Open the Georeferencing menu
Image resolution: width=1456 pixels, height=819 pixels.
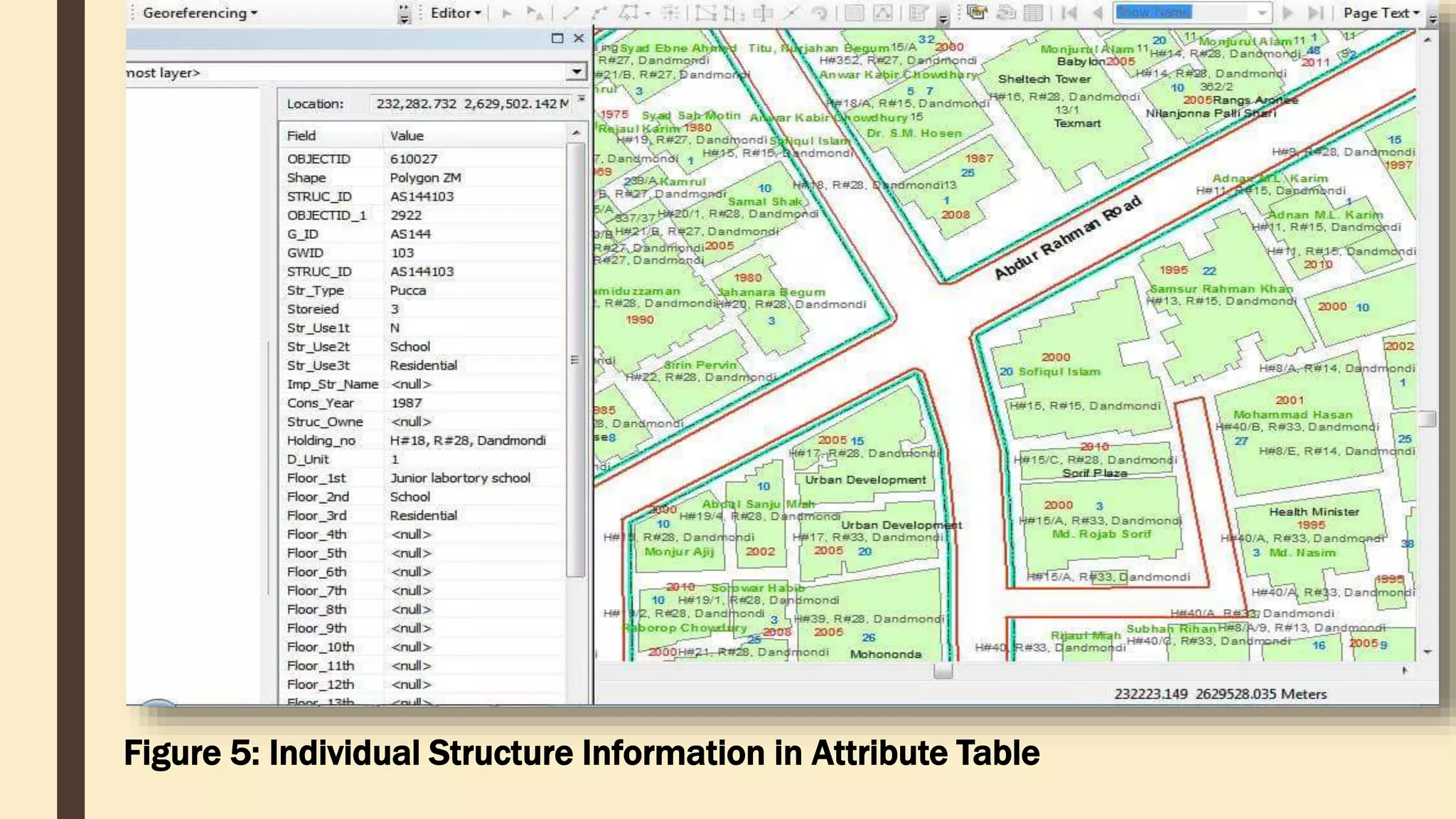tap(200, 13)
